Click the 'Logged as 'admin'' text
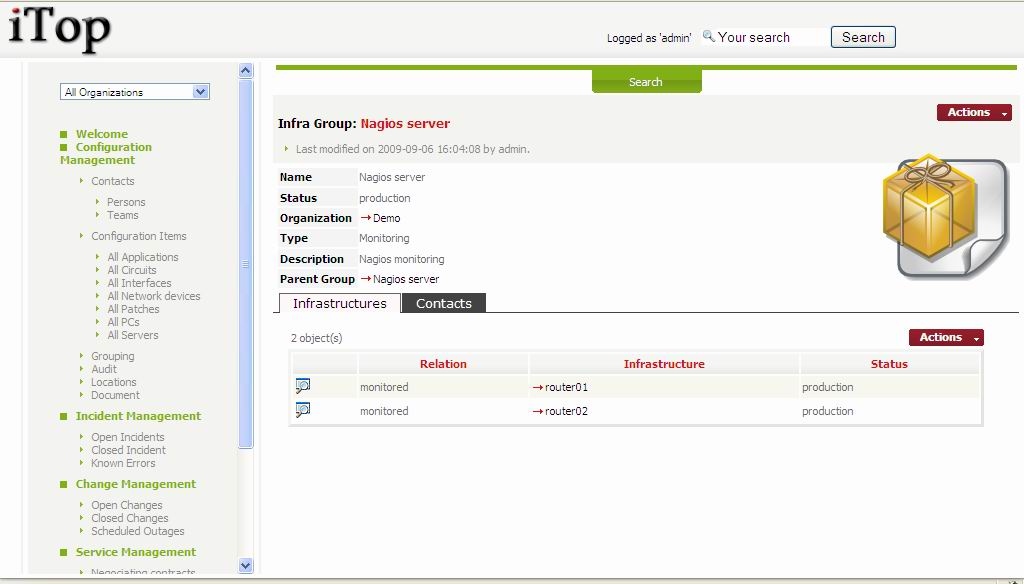 [649, 38]
